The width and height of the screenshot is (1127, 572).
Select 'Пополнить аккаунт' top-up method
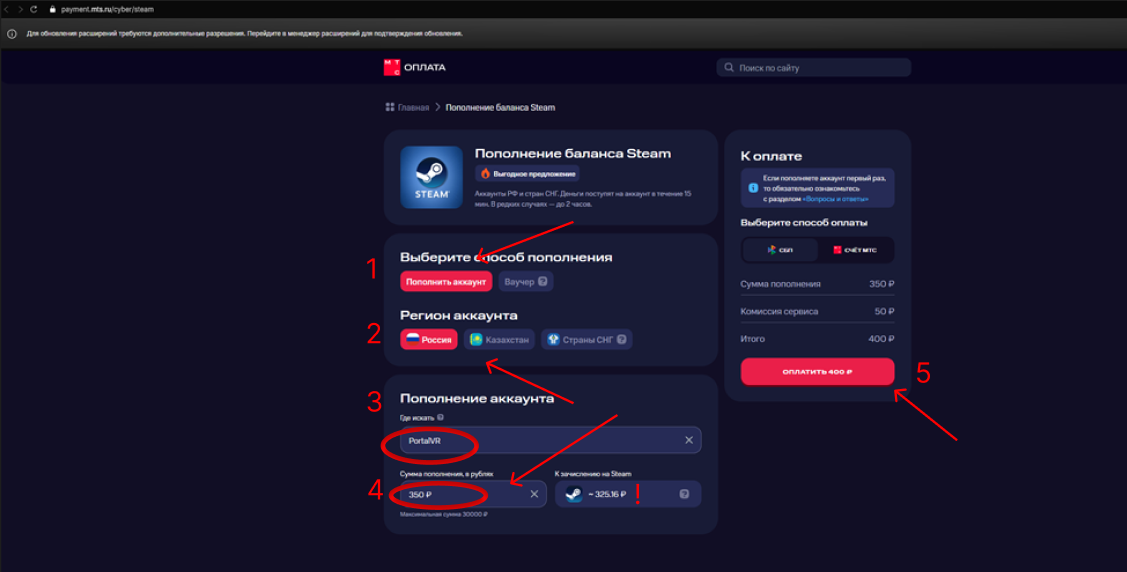(x=446, y=282)
